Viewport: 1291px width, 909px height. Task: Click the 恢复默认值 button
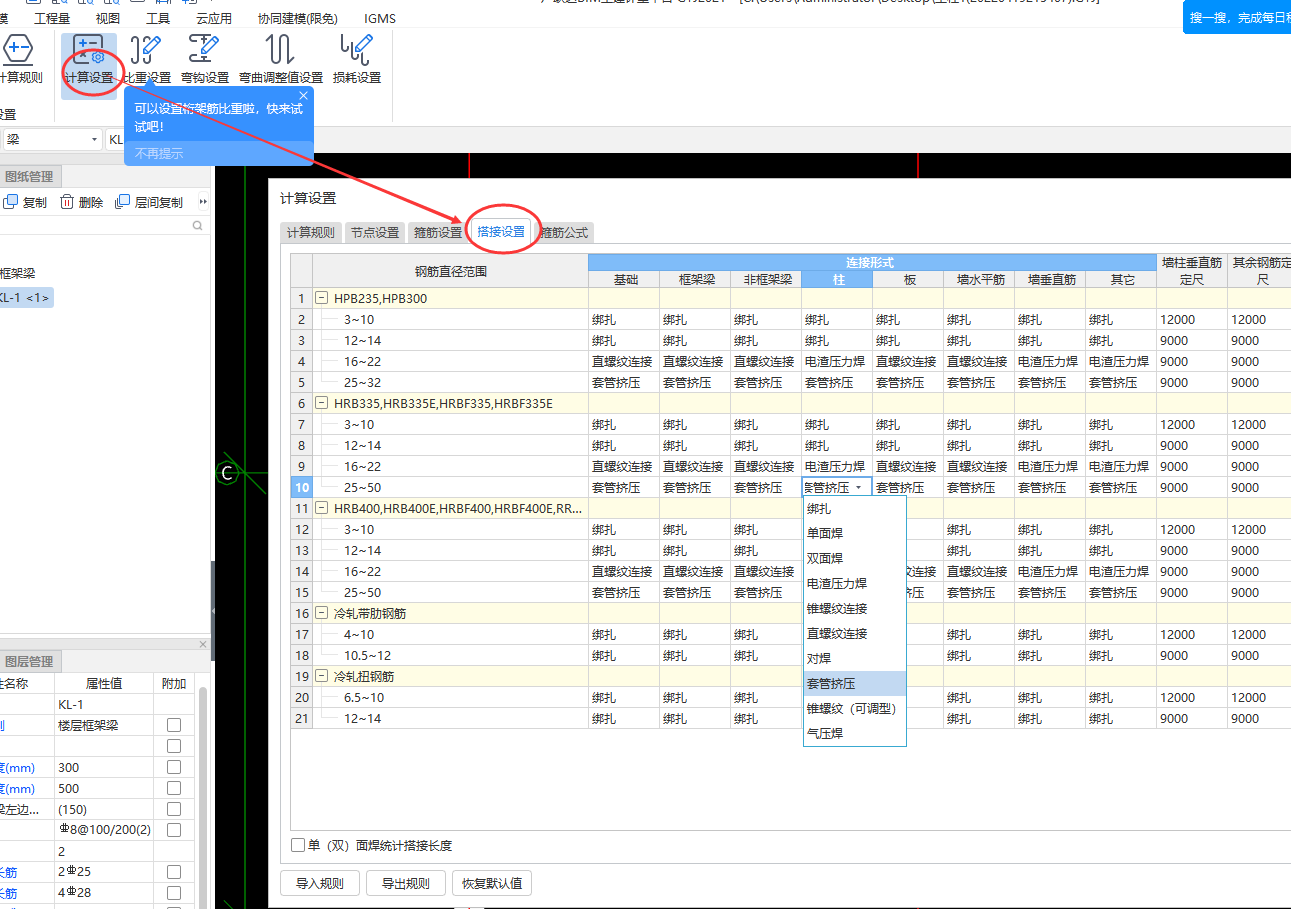coord(491,883)
